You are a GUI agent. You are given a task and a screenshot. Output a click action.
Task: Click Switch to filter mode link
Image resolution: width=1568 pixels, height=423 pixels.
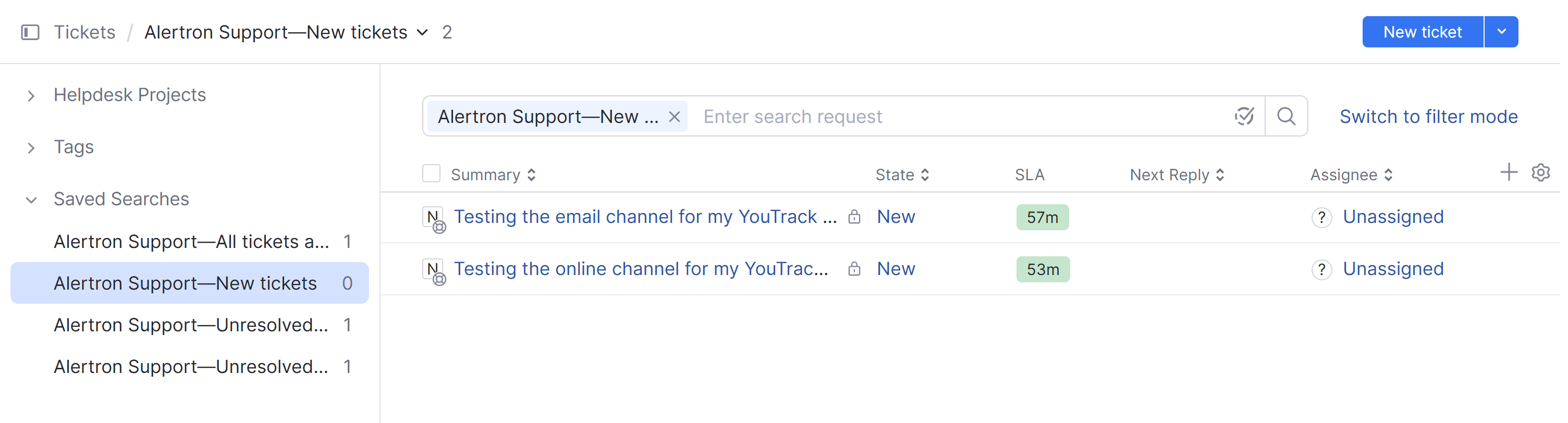coord(1428,117)
